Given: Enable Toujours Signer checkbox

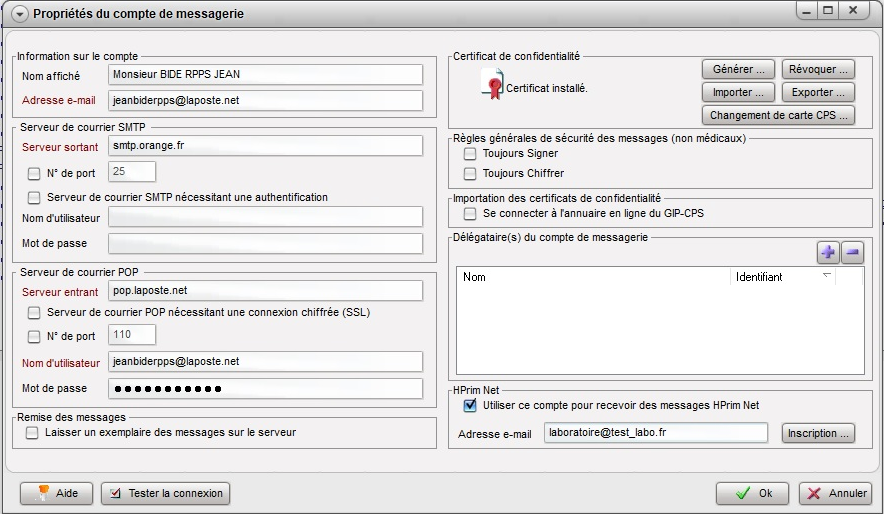Looking at the screenshot, I should point(470,154).
